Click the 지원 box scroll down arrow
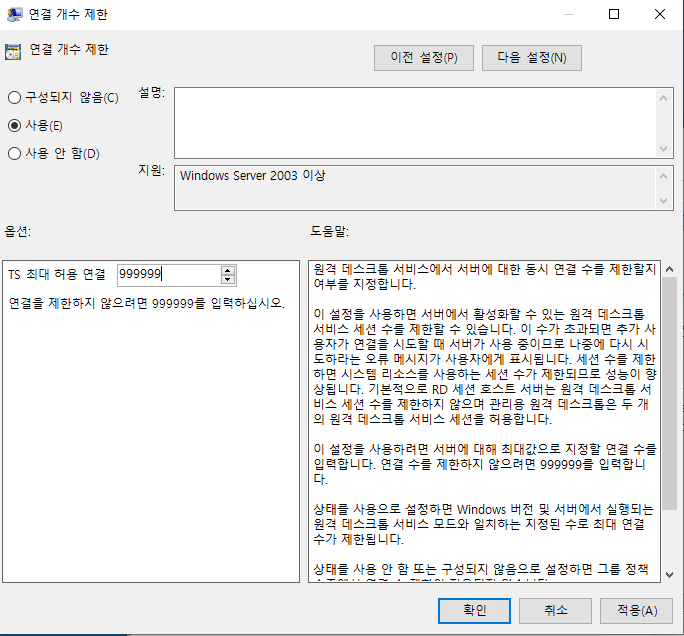This screenshot has height=636, width=684. (663, 201)
